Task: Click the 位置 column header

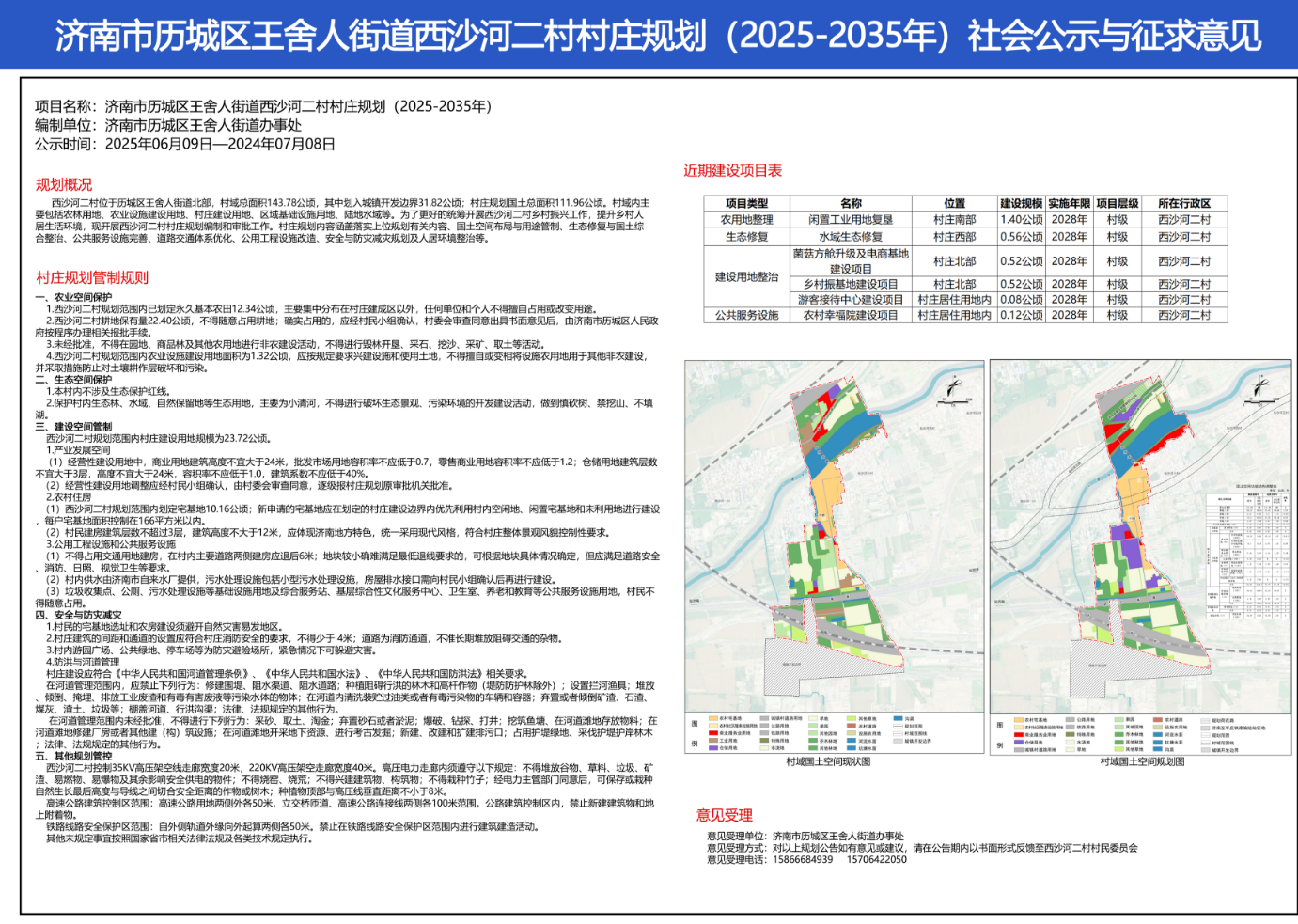Action: (954, 203)
